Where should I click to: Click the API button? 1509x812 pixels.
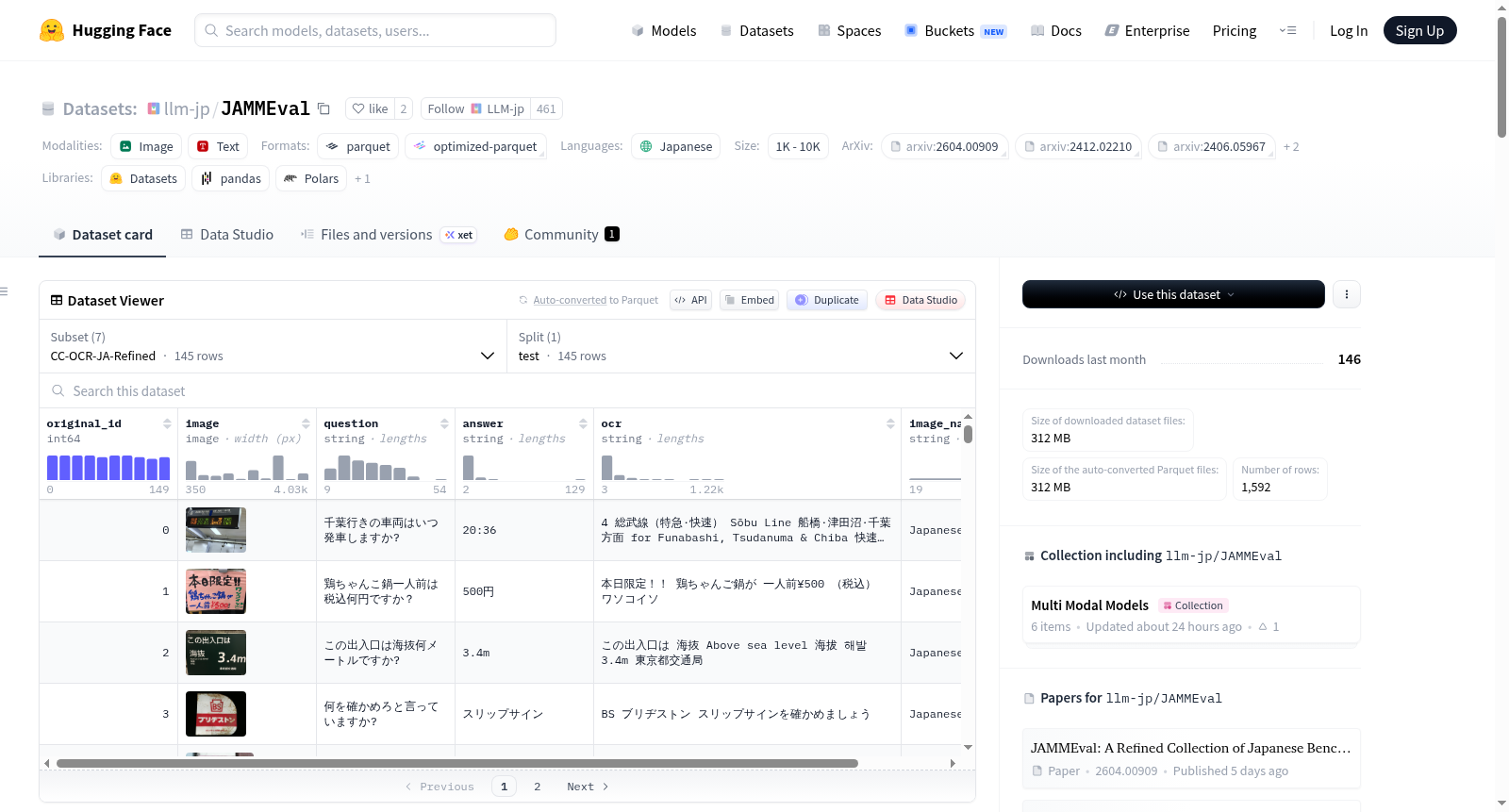click(x=691, y=300)
